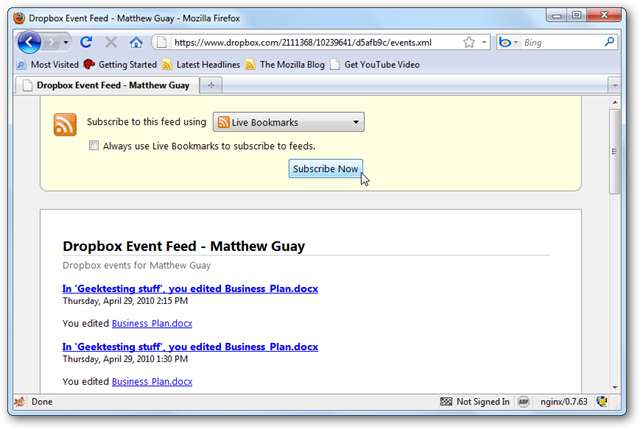Click the Not Signed In status icon

coord(446,402)
